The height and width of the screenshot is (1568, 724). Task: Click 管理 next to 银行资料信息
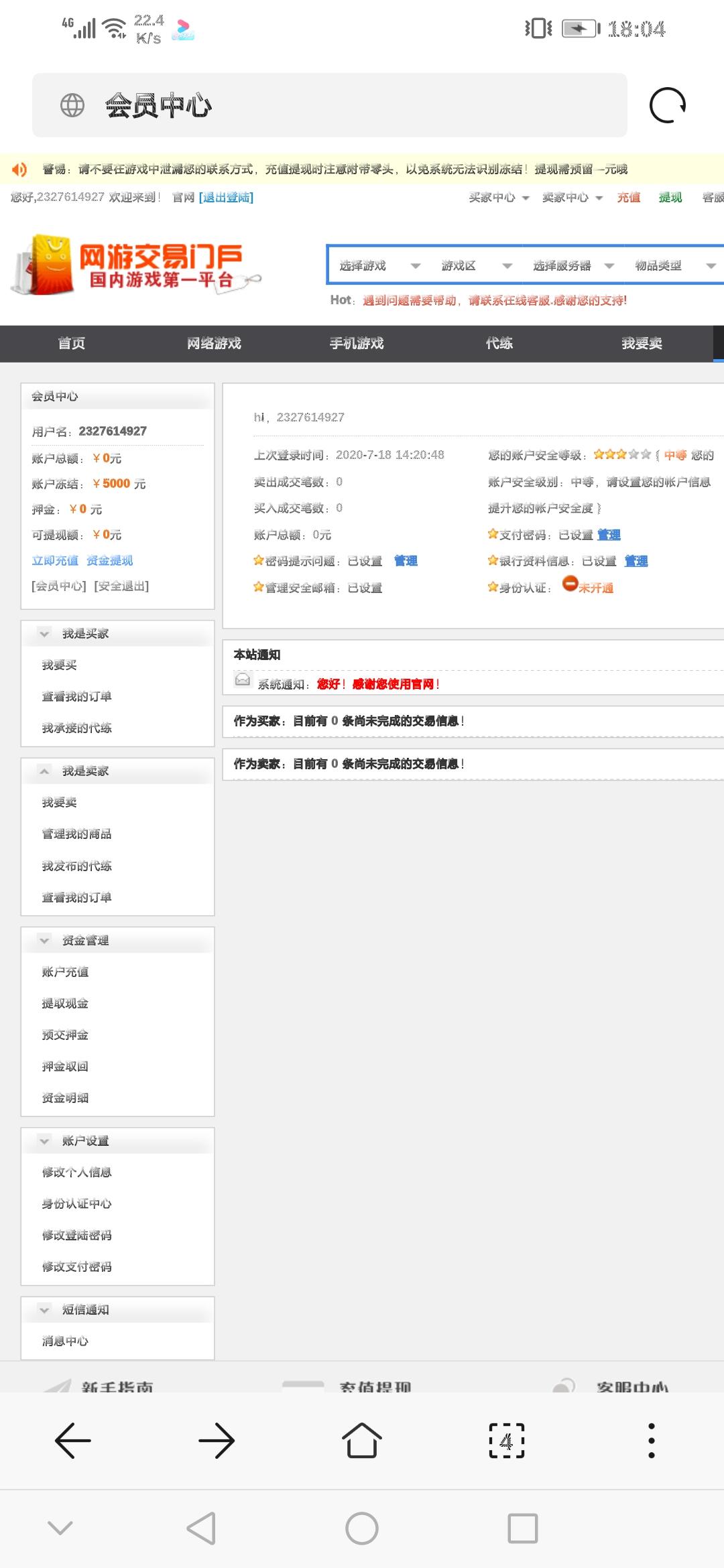(x=636, y=560)
